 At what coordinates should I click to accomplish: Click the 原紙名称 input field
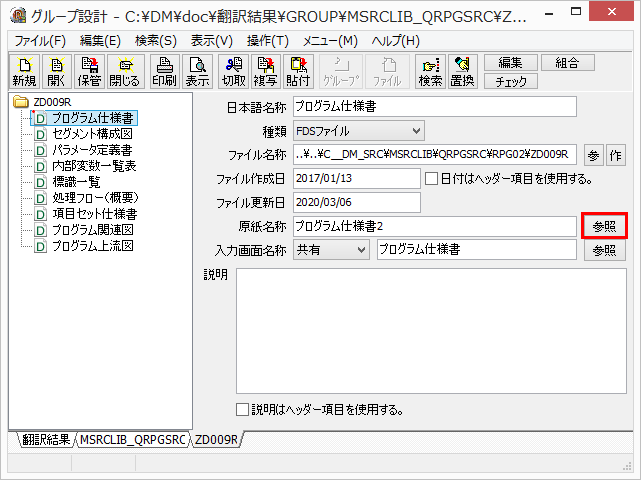(435, 226)
